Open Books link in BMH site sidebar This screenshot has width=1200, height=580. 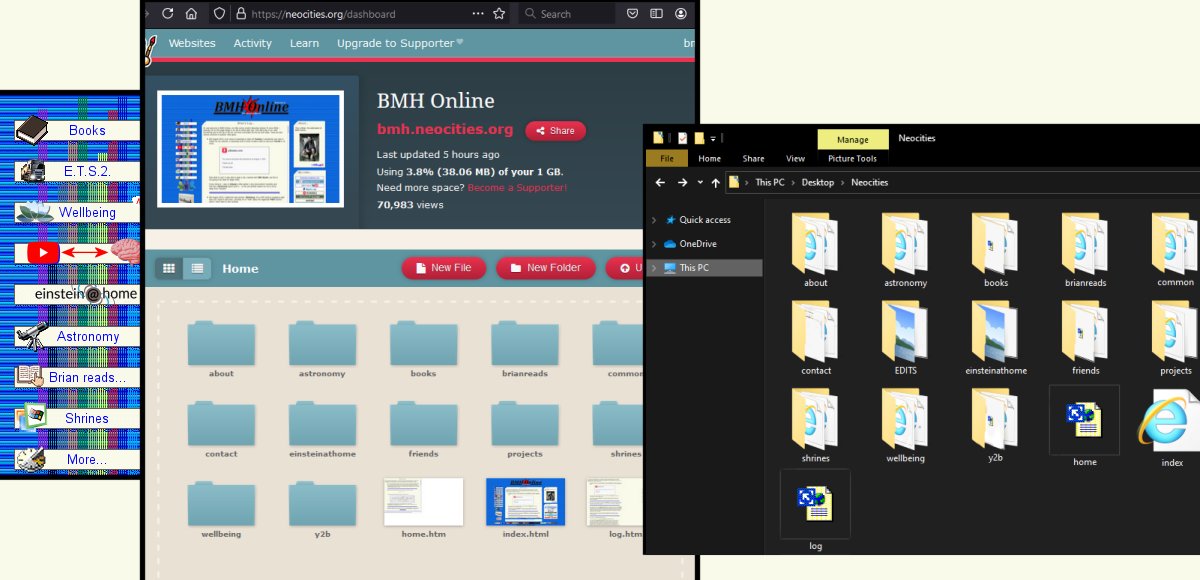(x=87, y=130)
